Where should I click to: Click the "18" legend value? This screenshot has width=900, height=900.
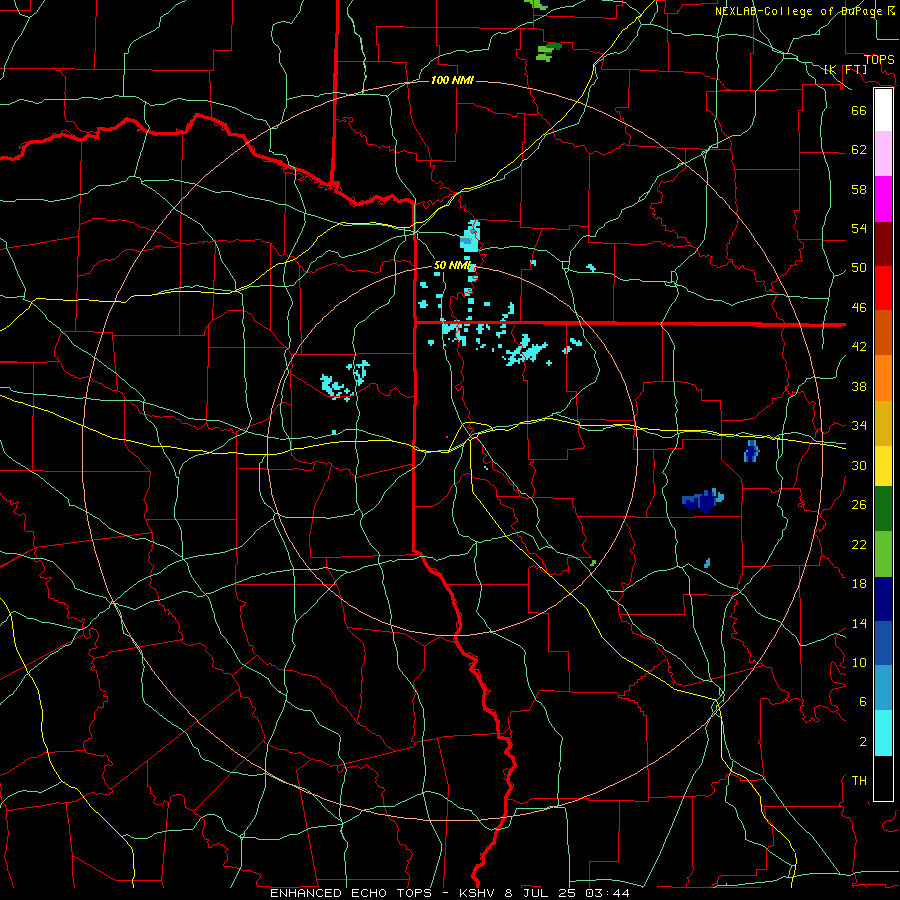pos(859,584)
